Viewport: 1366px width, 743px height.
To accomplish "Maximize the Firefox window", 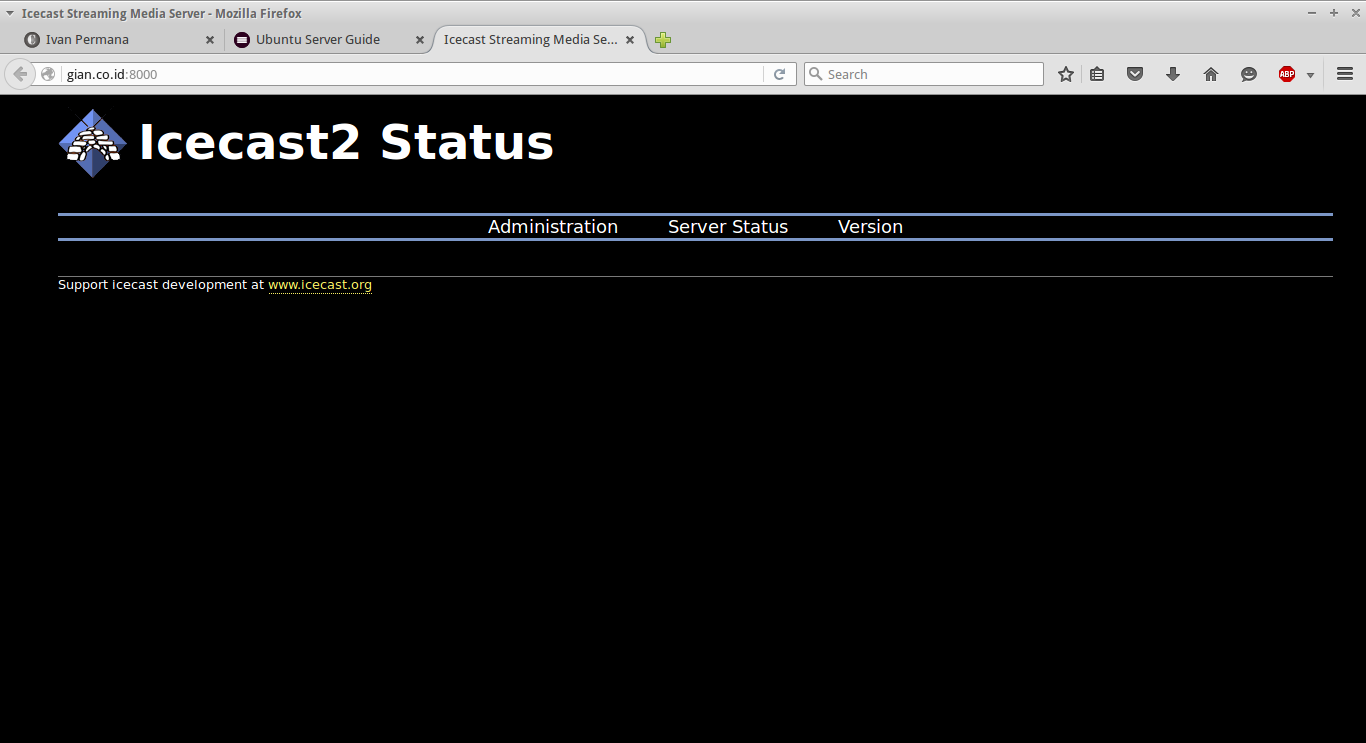I will click(x=1333, y=13).
